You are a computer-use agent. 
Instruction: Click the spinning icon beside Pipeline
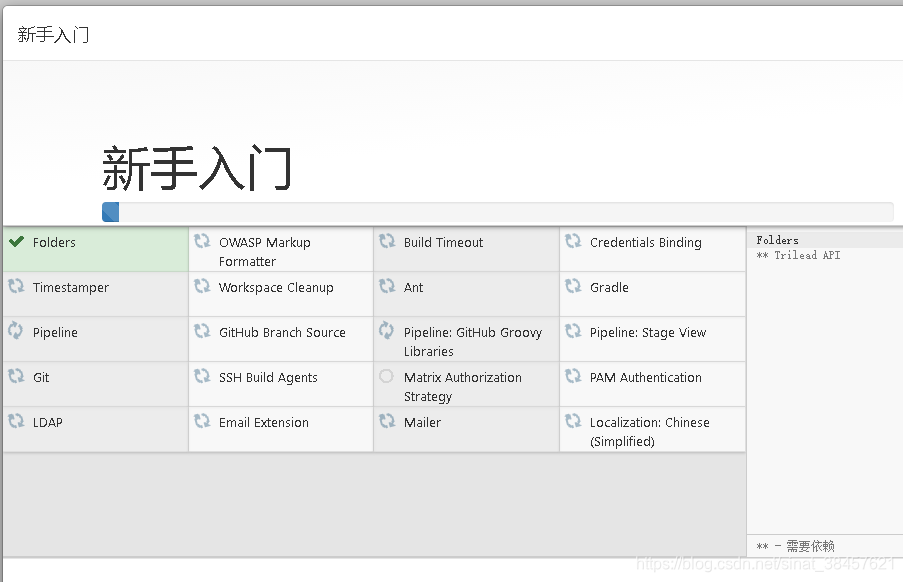(16, 330)
